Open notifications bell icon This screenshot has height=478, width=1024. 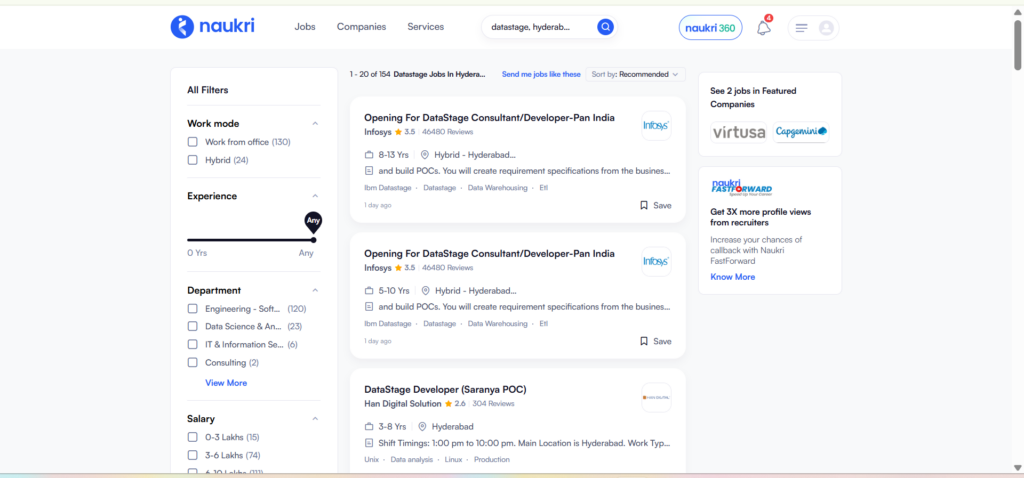[763, 28]
